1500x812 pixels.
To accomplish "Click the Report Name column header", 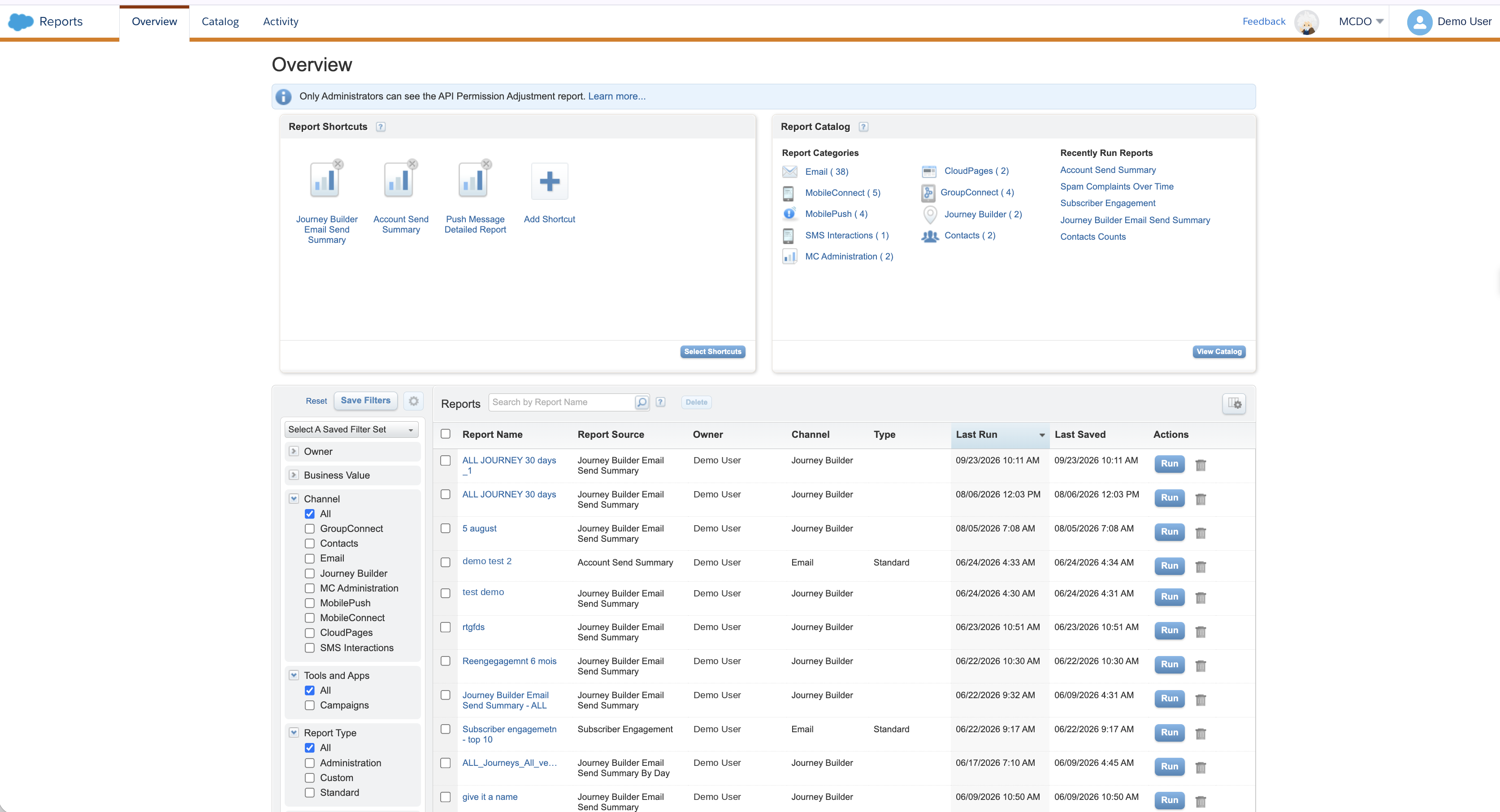I will click(492, 435).
